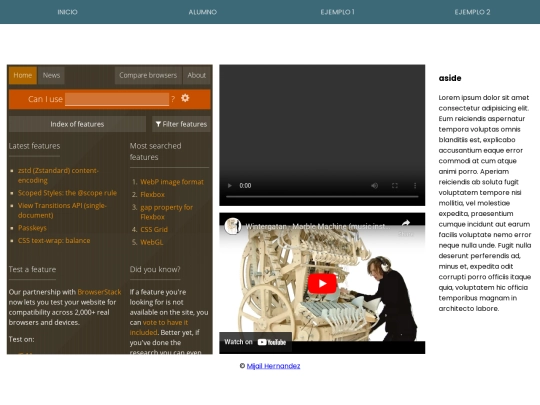Open WebP image format link
540x405 pixels.
click(172, 182)
